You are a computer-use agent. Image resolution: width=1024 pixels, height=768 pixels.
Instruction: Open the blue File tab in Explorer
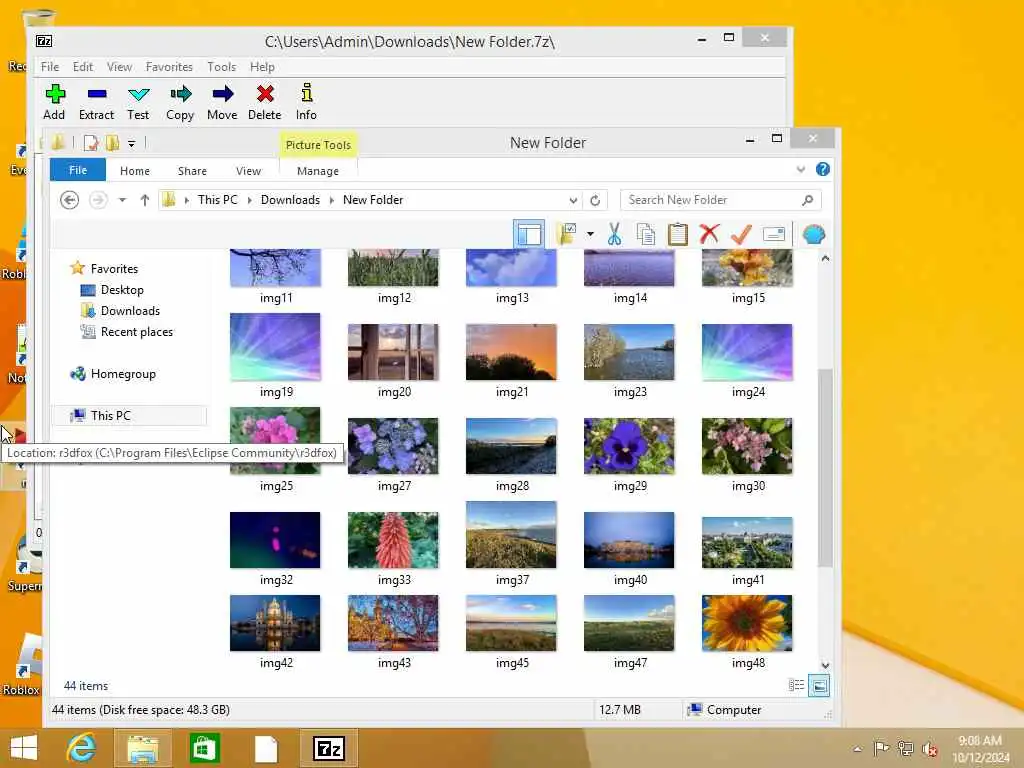(78, 170)
